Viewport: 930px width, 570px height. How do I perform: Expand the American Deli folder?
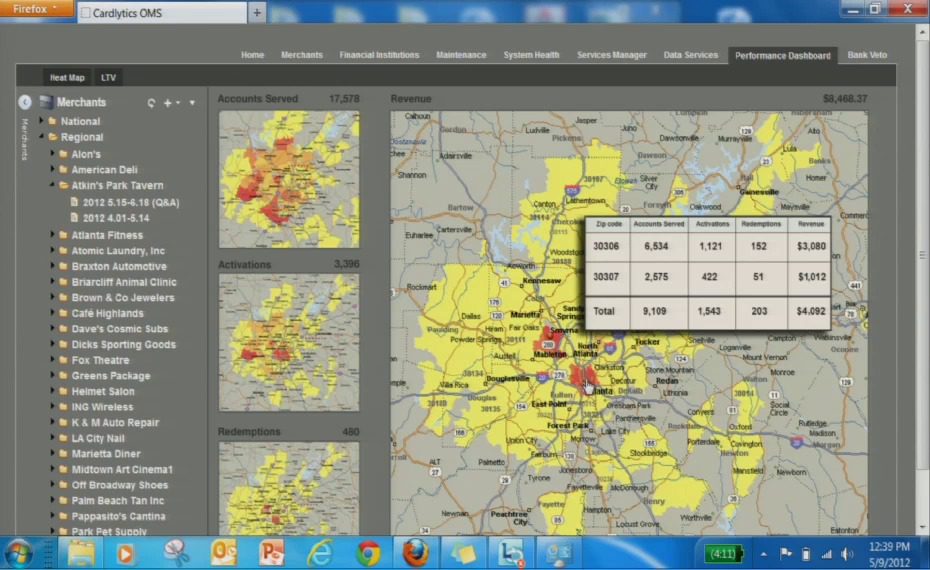pos(52,169)
